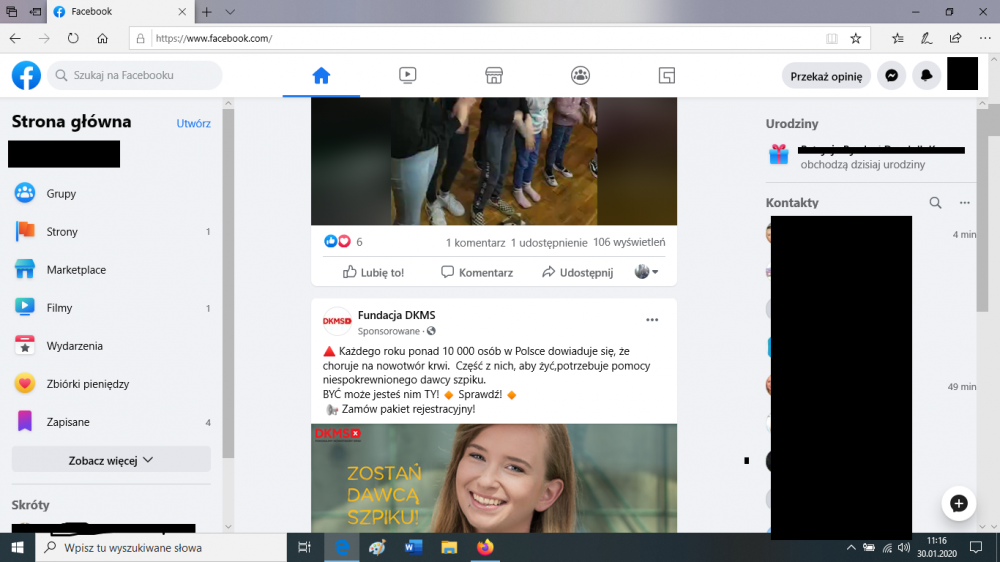Start a new message with plus button

click(x=958, y=503)
